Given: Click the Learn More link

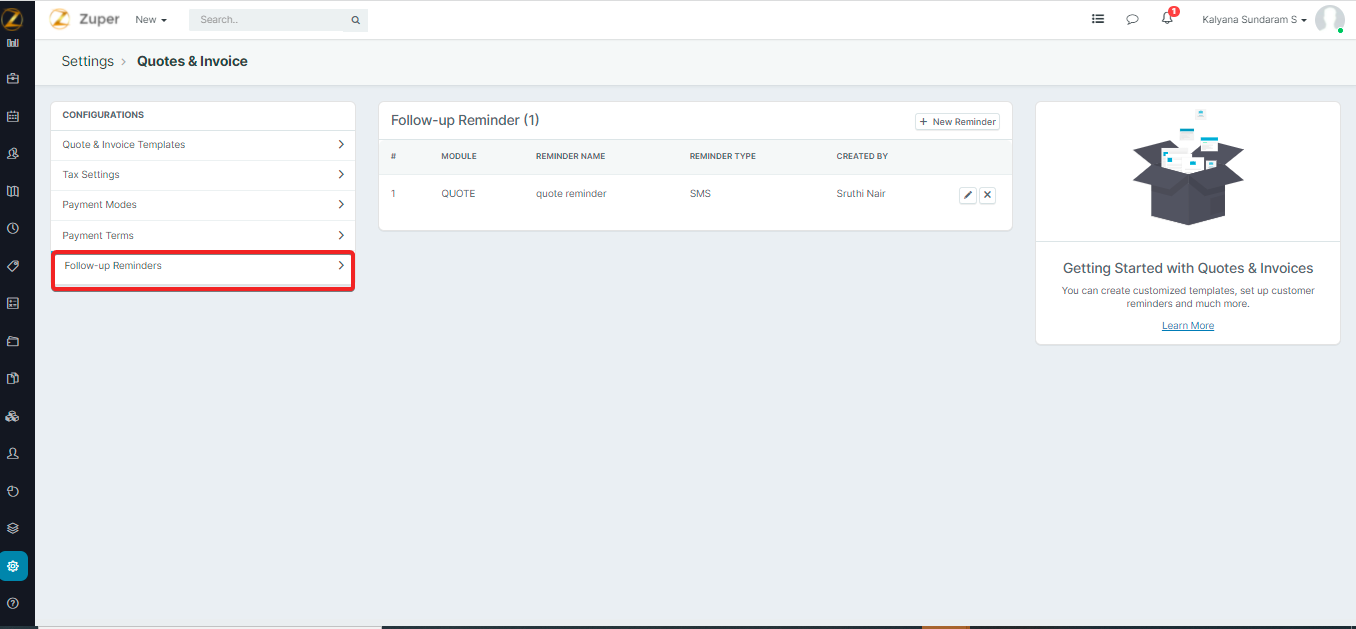Looking at the screenshot, I should tap(1188, 326).
